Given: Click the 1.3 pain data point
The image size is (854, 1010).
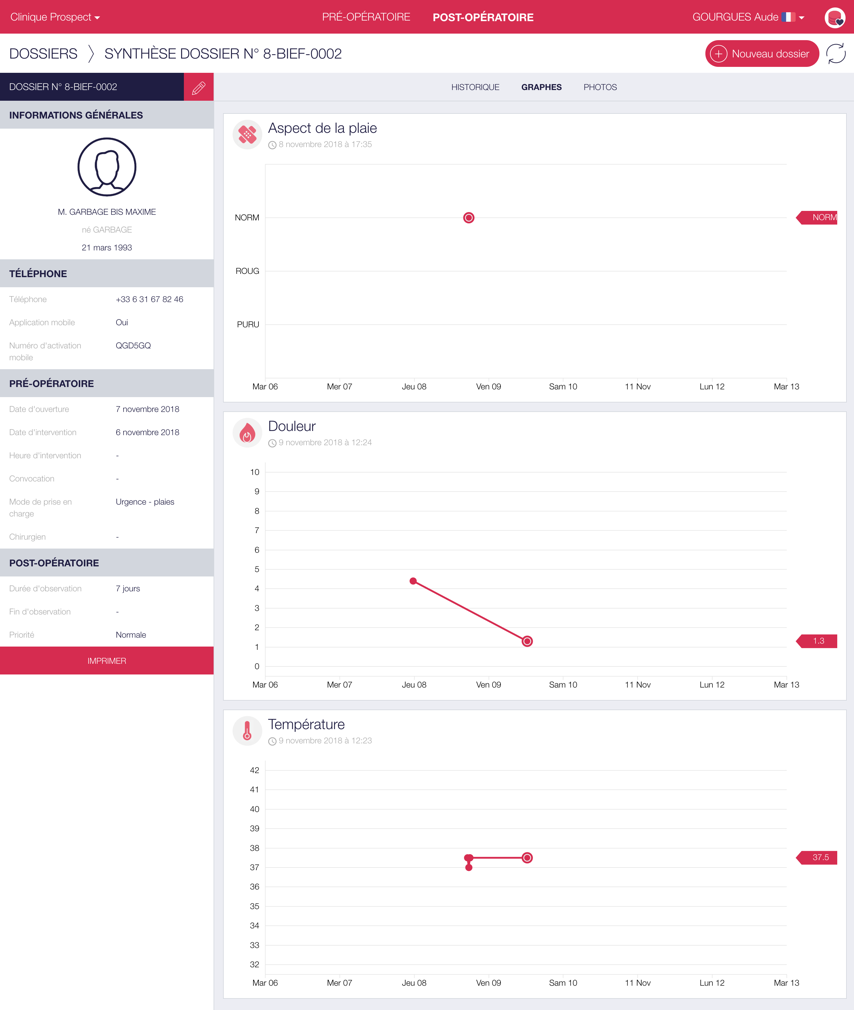Looking at the screenshot, I should click(x=527, y=641).
